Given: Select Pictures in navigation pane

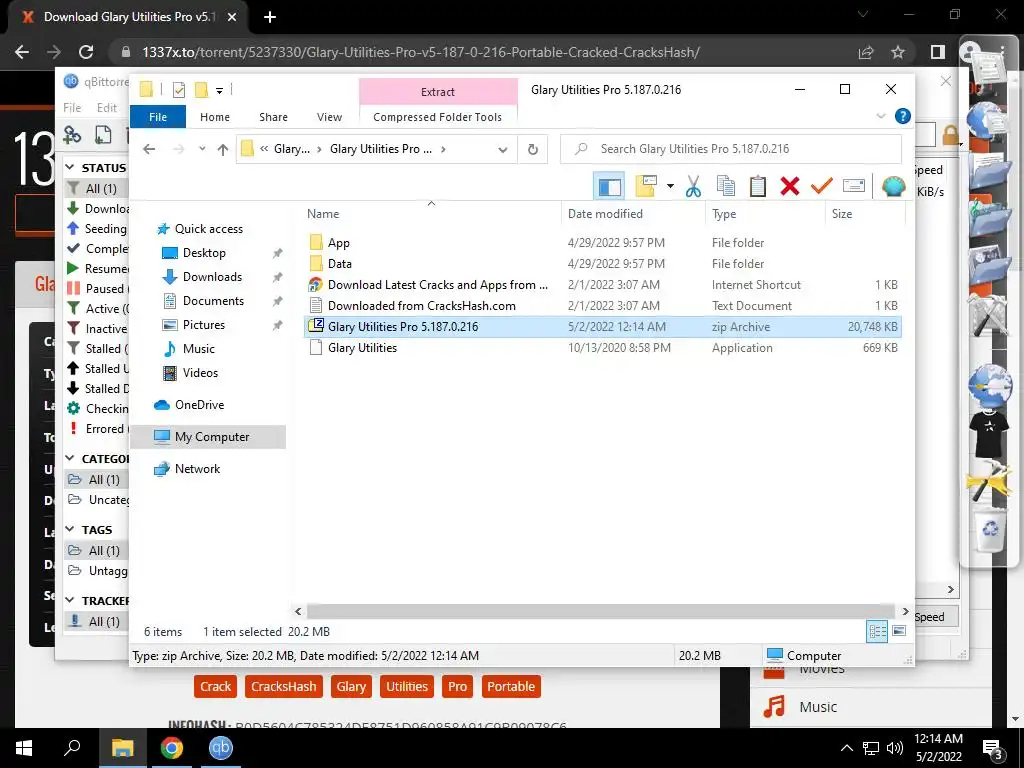Looking at the screenshot, I should (x=203, y=325).
